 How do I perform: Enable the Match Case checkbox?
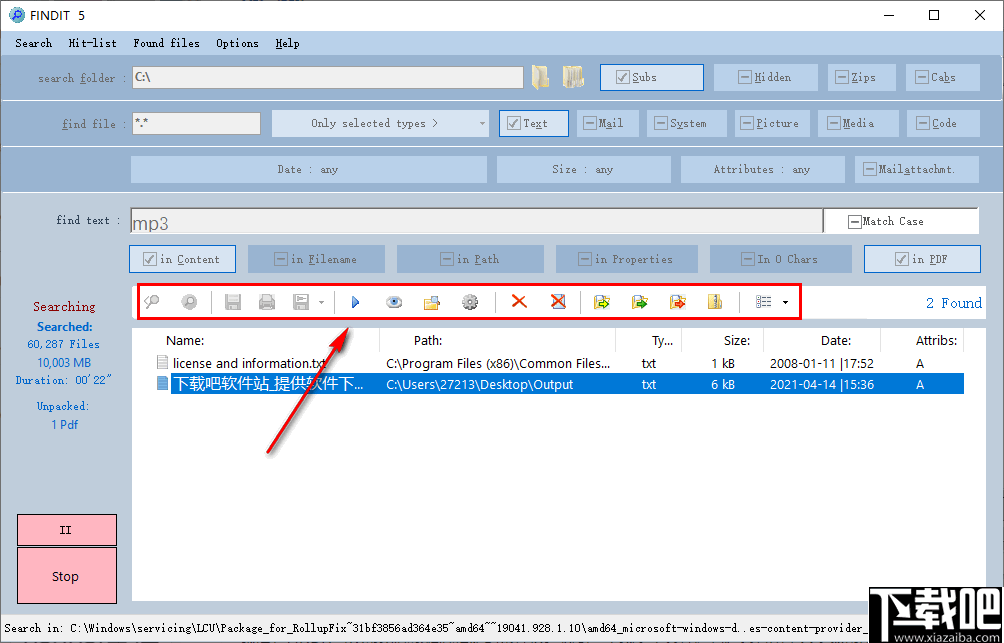(x=900, y=221)
